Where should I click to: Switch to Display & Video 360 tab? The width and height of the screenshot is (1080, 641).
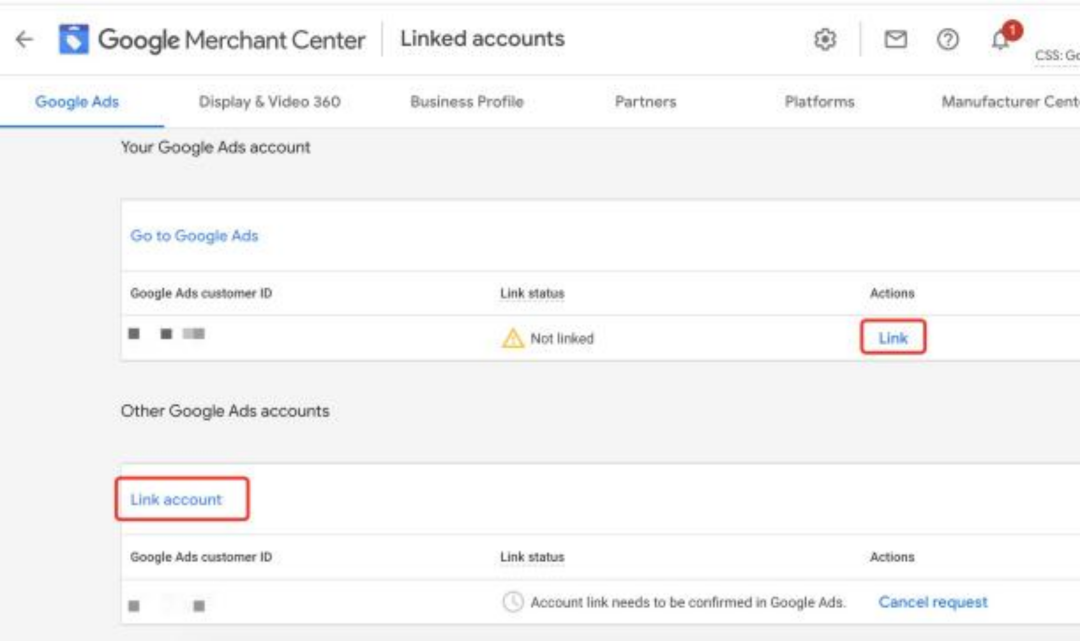tap(270, 102)
